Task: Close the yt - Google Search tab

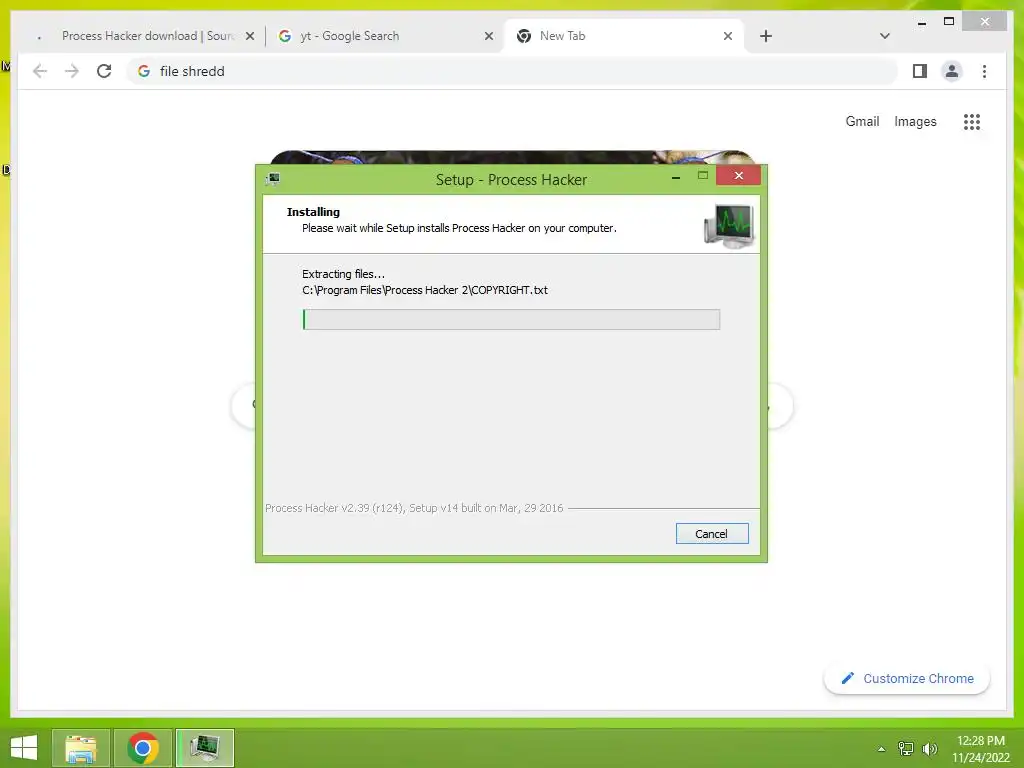Action: pos(488,37)
